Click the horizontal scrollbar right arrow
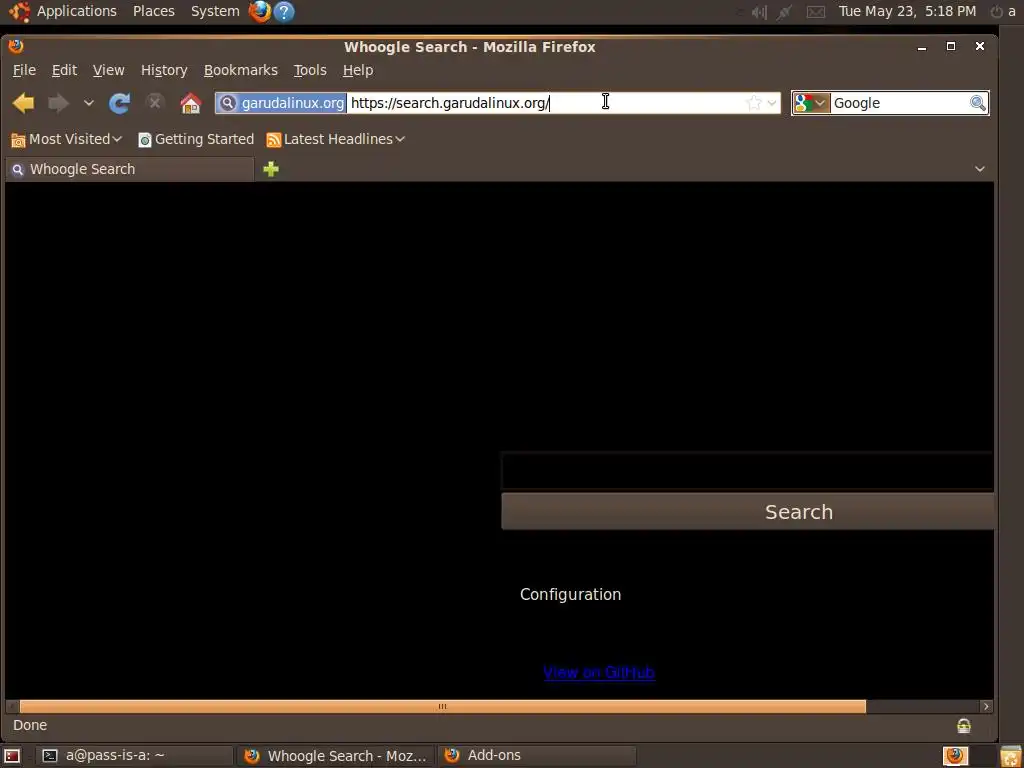This screenshot has width=1024, height=768. click(x=986, y=707)
